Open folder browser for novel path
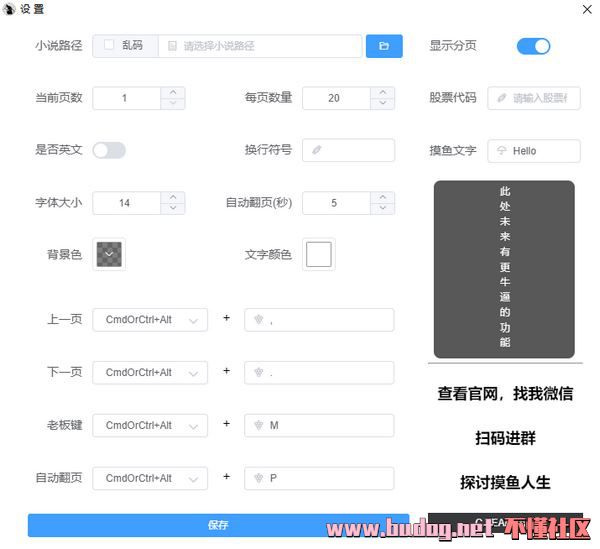The height and width of the screenshot is (549, 600). pyautogui.click(x=384, y=46)
